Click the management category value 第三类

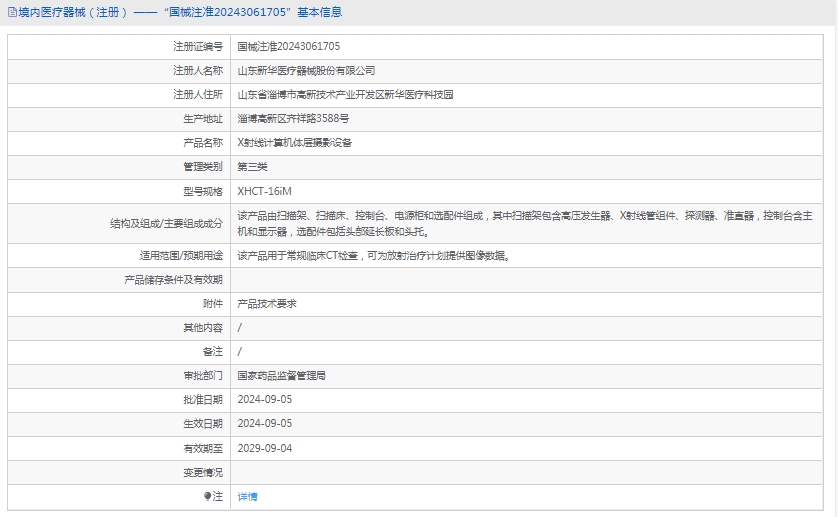[x=252, y=166]
